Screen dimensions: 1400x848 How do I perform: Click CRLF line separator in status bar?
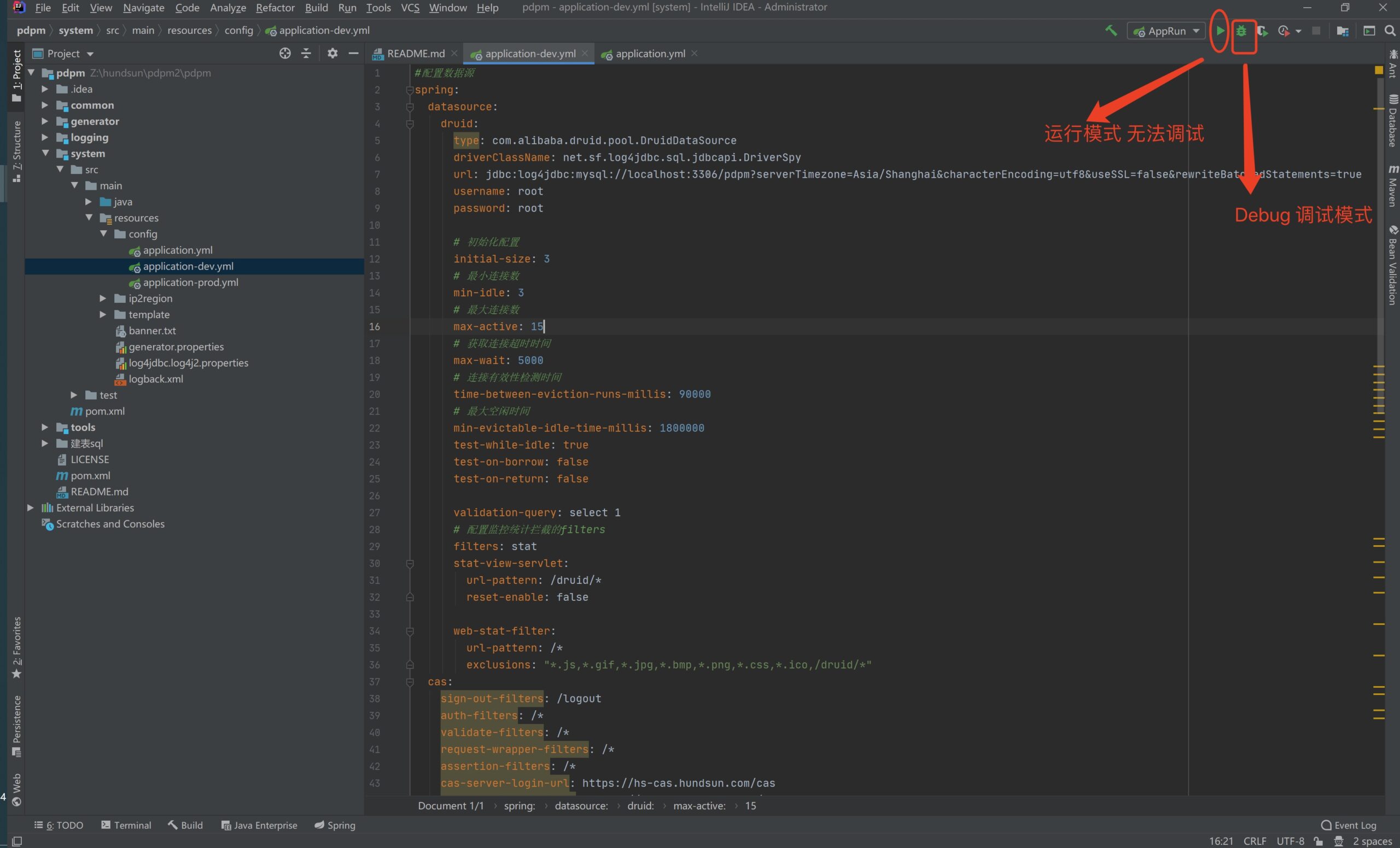tap(1255, 841)
